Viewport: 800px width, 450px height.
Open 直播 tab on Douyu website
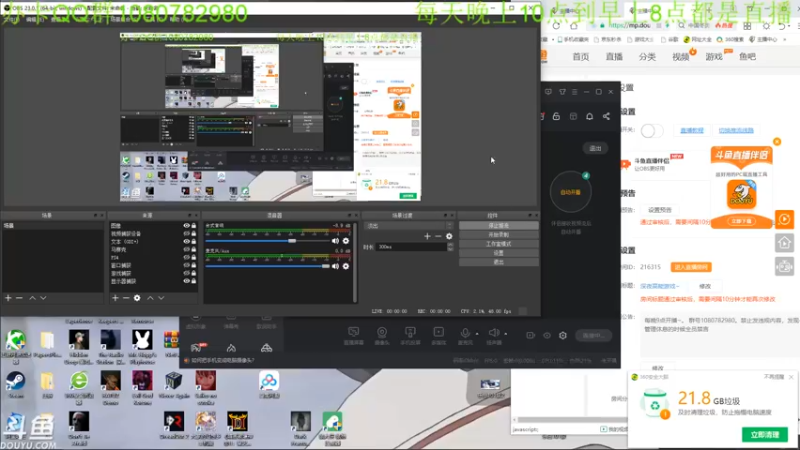pos(614,57)
